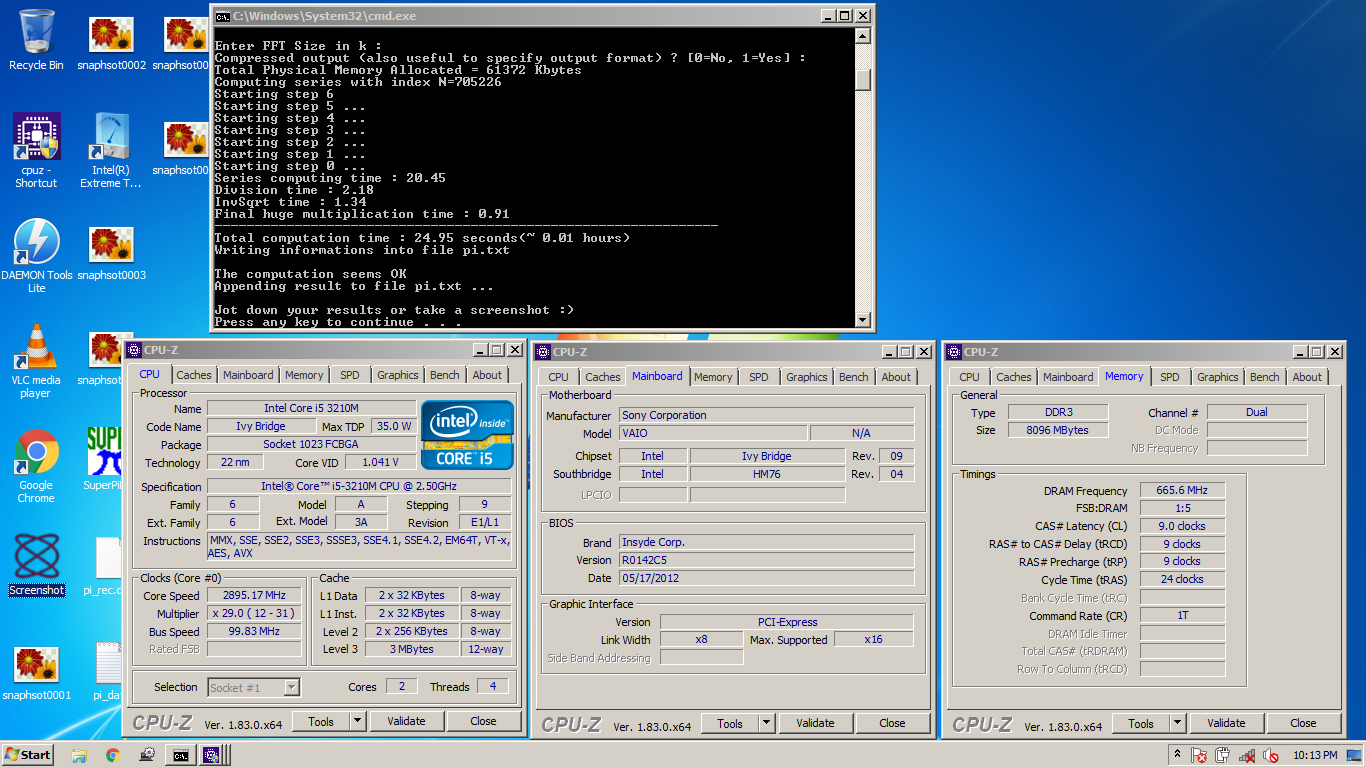Click Validate in the Mainboard CPU-Z window

pos(815,723)
